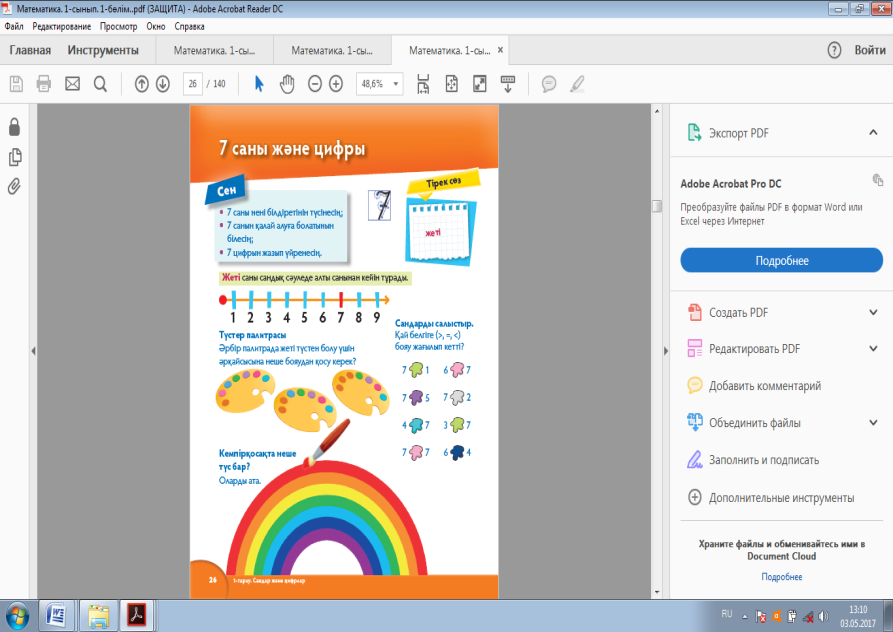Switch to the Инструменты tab
This screenshot has height=632, width=893.
(x=103, y=50)
